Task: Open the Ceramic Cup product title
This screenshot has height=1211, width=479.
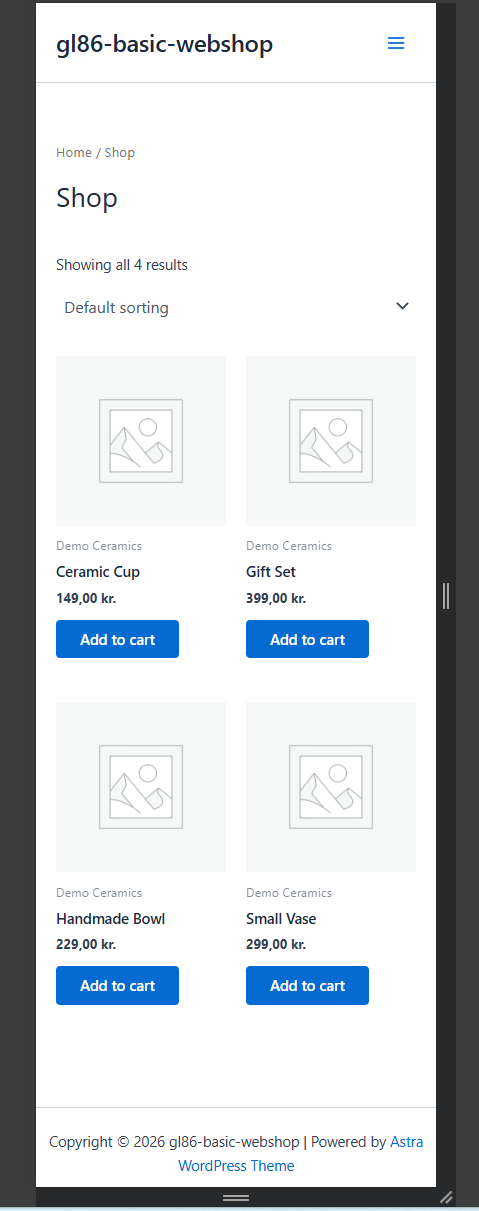Action: tap(98, 572)
